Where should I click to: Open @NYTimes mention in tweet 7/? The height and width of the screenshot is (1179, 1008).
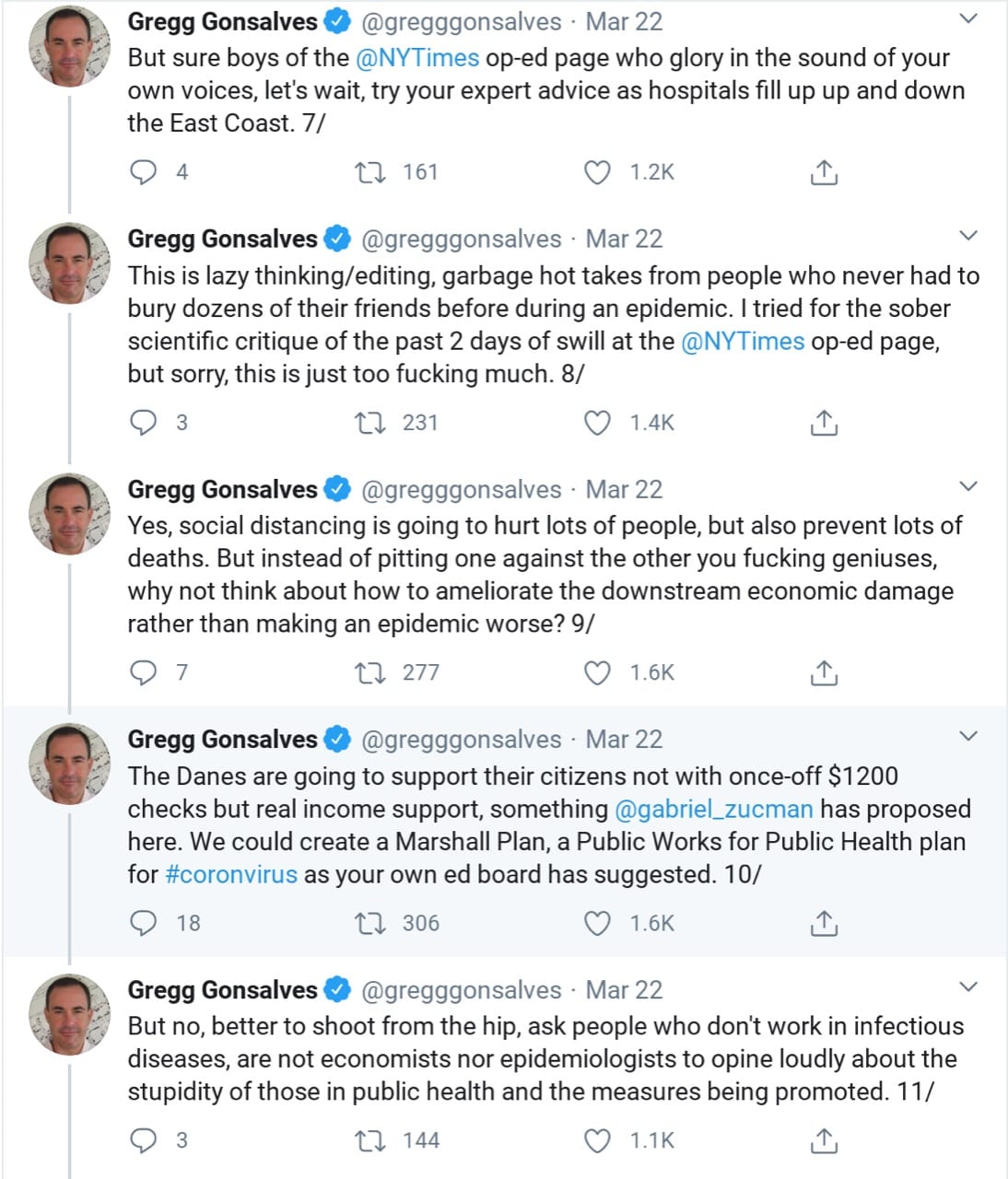click(416, 58)
